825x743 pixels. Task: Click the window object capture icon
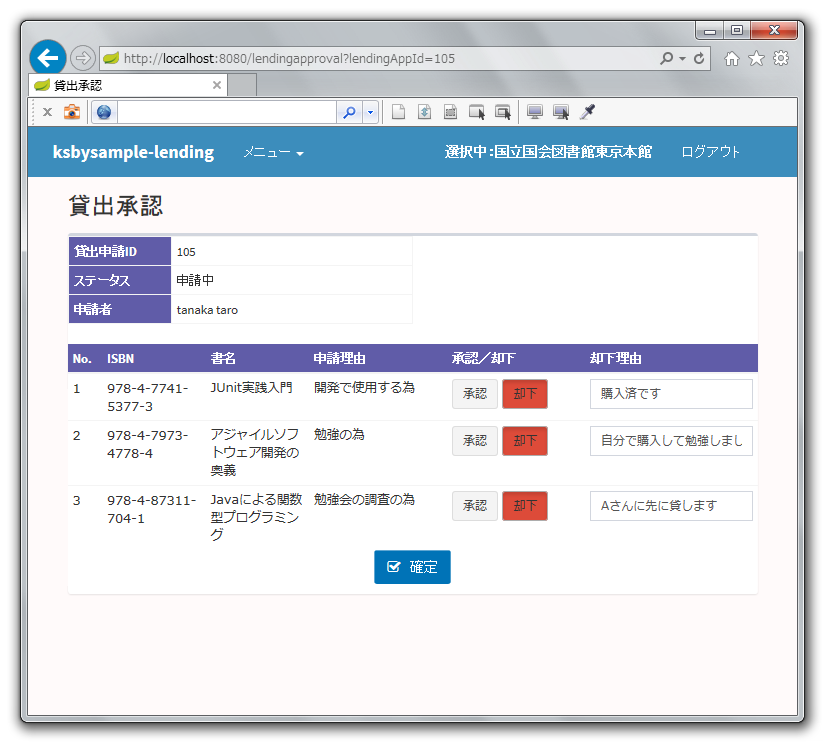pos(503,112)
